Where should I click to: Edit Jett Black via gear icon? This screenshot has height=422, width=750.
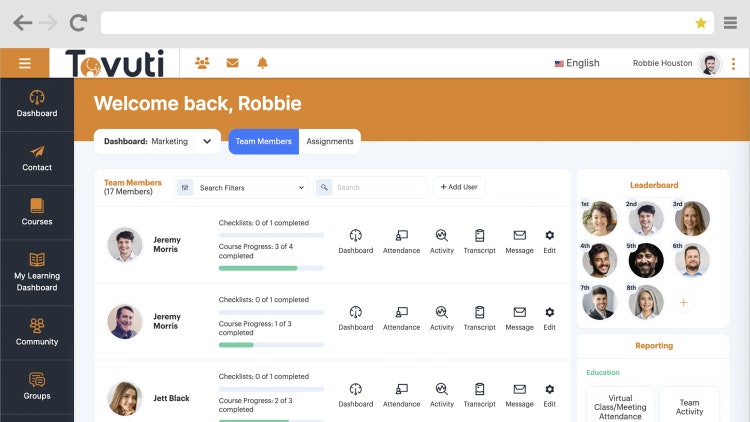click(x=550, y=395)
